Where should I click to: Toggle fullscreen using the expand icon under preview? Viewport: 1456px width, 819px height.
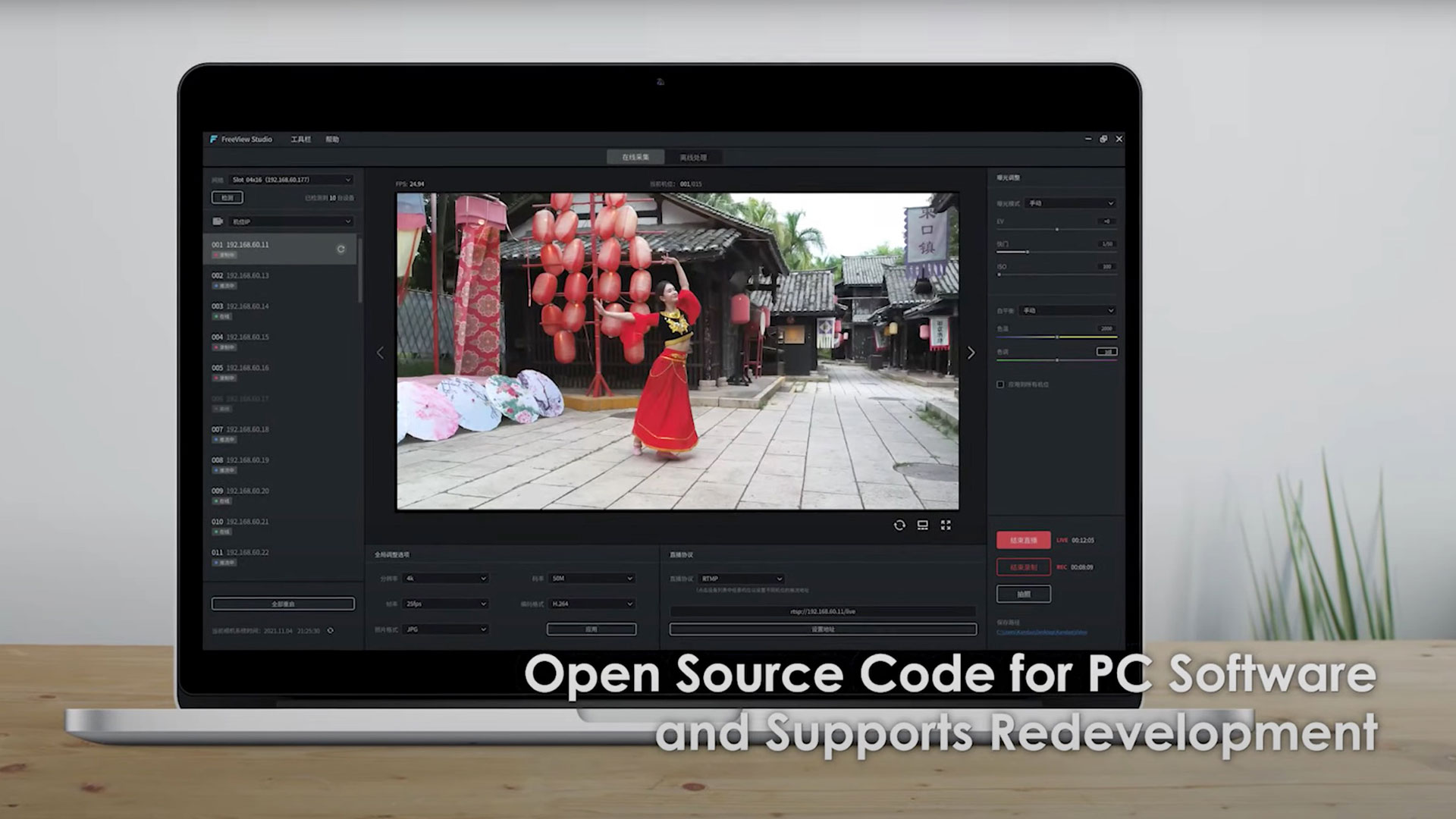pos(946,525)
